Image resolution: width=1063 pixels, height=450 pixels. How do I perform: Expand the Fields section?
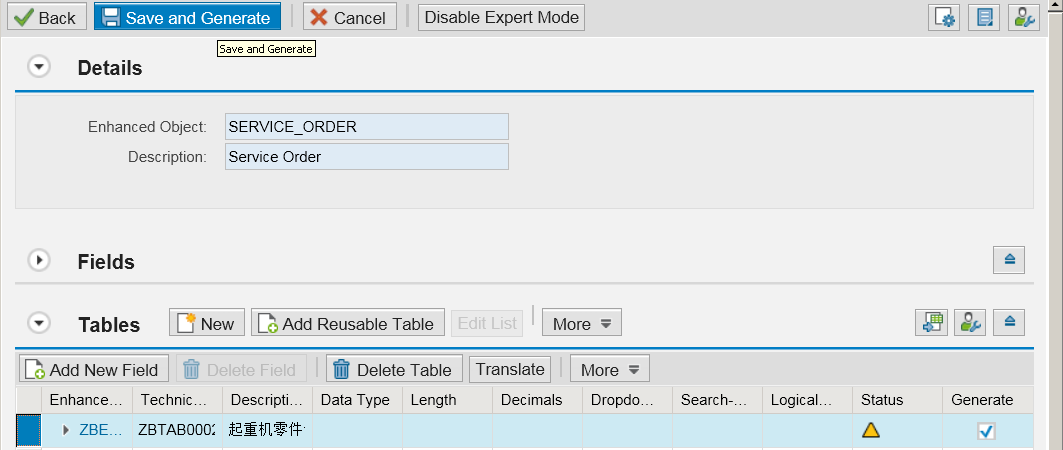39,260
